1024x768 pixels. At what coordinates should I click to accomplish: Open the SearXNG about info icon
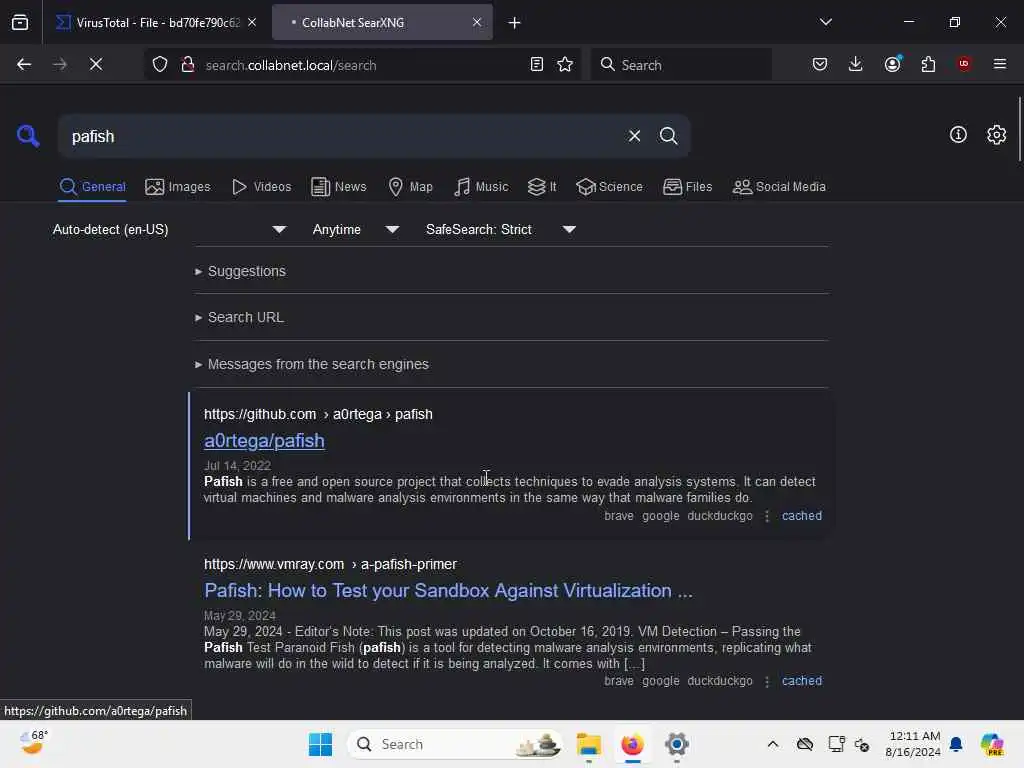[958, 135]
